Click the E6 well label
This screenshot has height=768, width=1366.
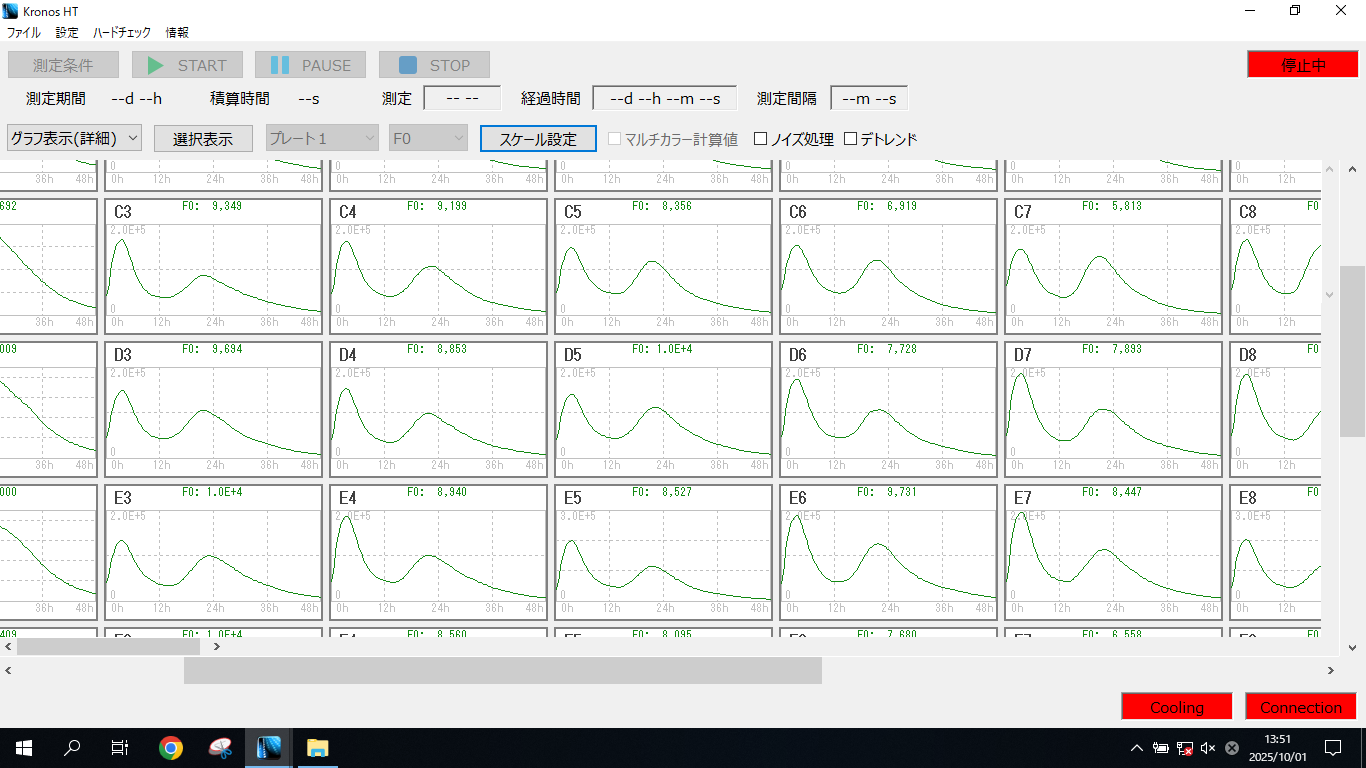[x=798, y=498]
